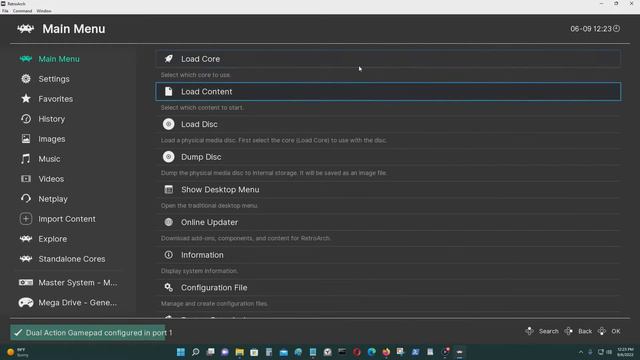The width and height of the screenshot is (640, 360).
Task: Open the Master System playlist label
Action: (x=78, y=282)
